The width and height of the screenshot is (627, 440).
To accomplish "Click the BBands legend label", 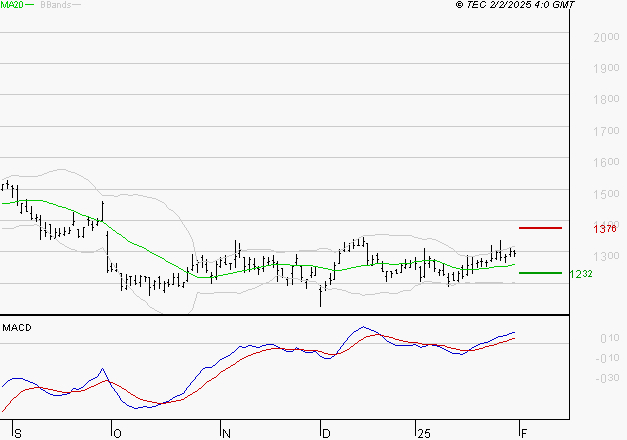I will click(x=56, y=5).
